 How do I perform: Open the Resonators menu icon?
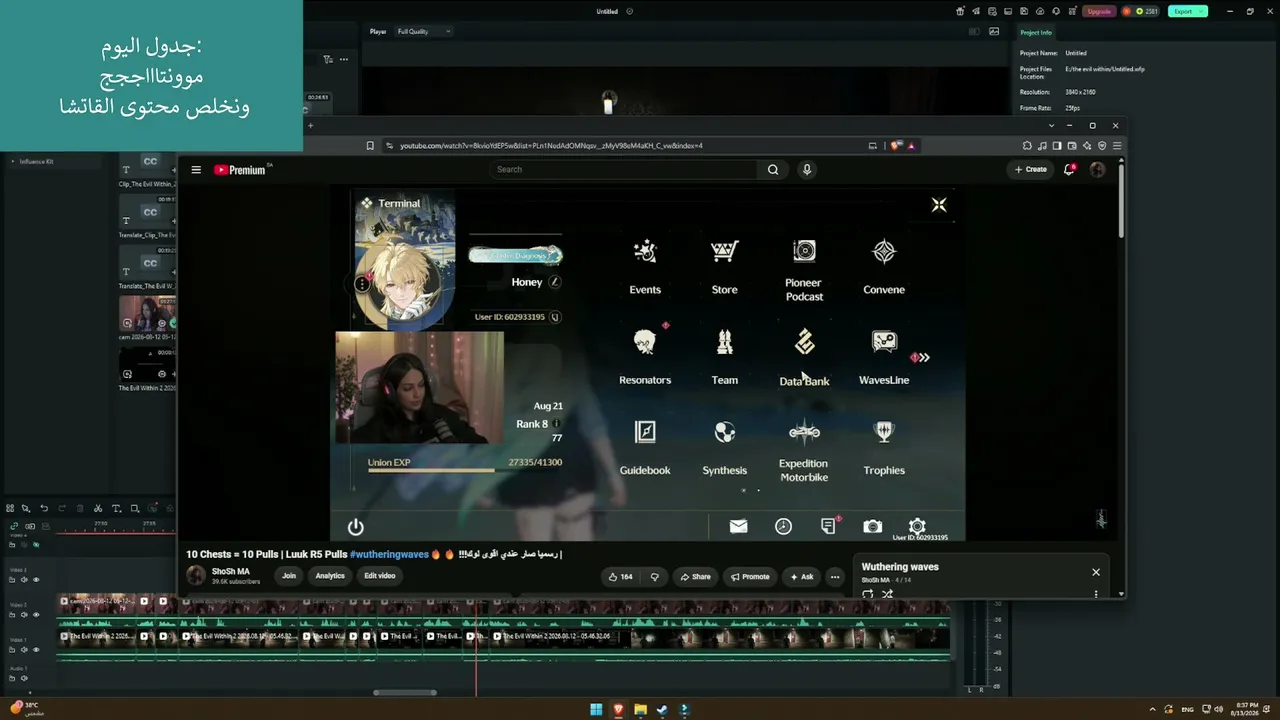pos(645,342)
